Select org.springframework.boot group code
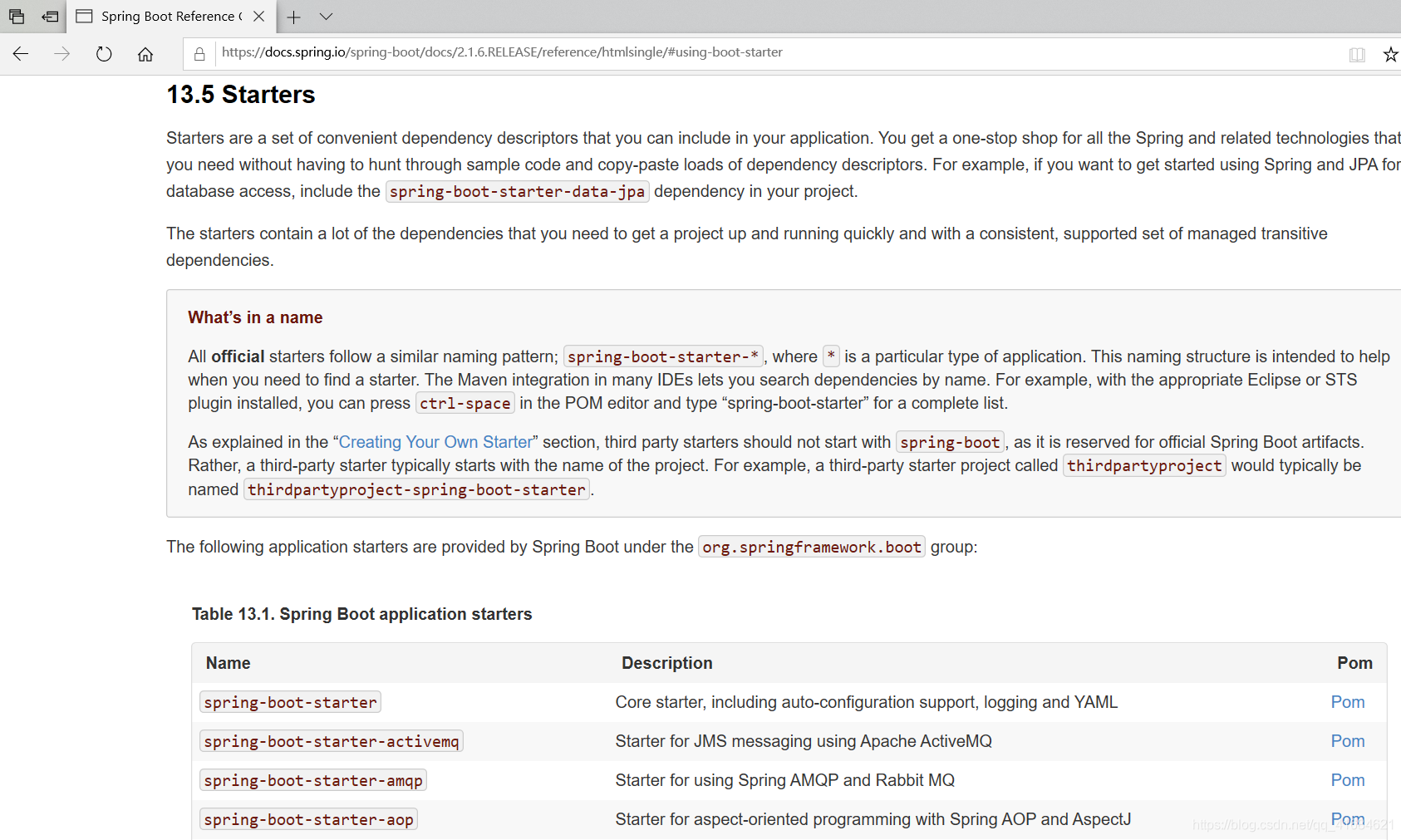The image size is (1401, 840). (812, 548)
